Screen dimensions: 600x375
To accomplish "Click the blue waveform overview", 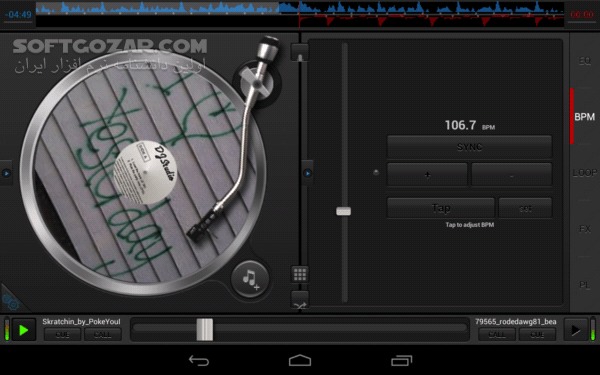I will pos(300,8).
